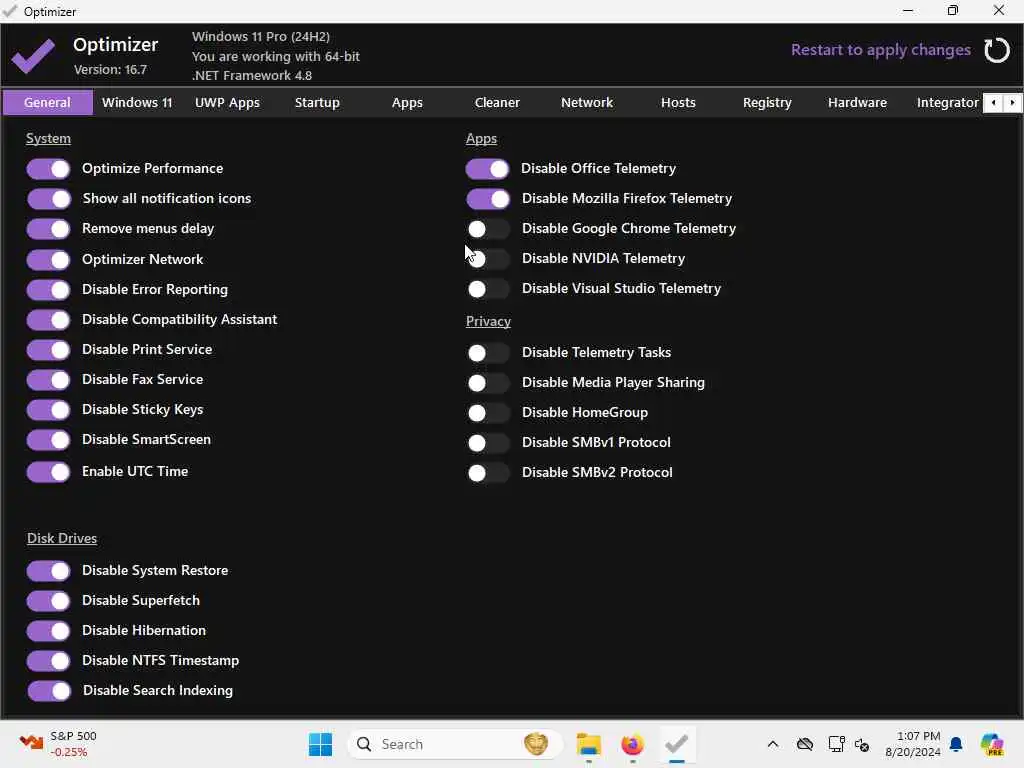The image size is (1024, 768).
Task: Open Copilot preview icon in taskbar
Action: [992, 744]
